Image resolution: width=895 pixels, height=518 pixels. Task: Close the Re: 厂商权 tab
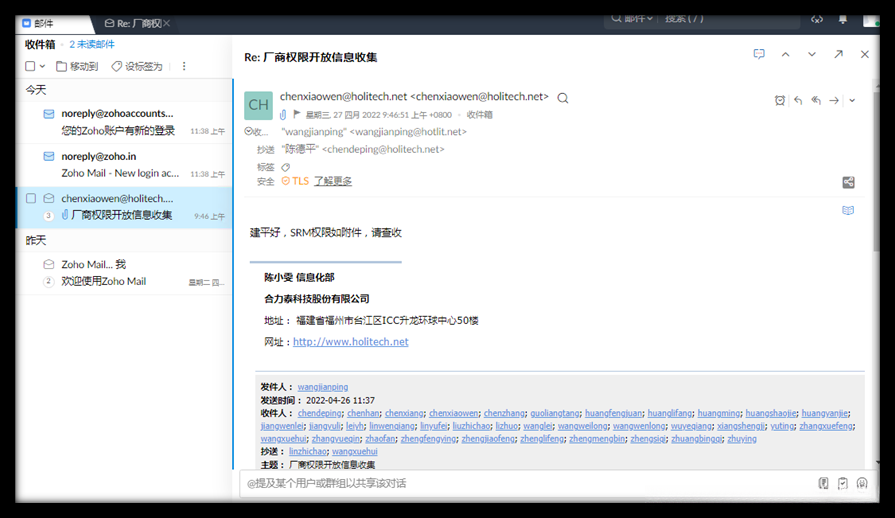click(166, 23)
